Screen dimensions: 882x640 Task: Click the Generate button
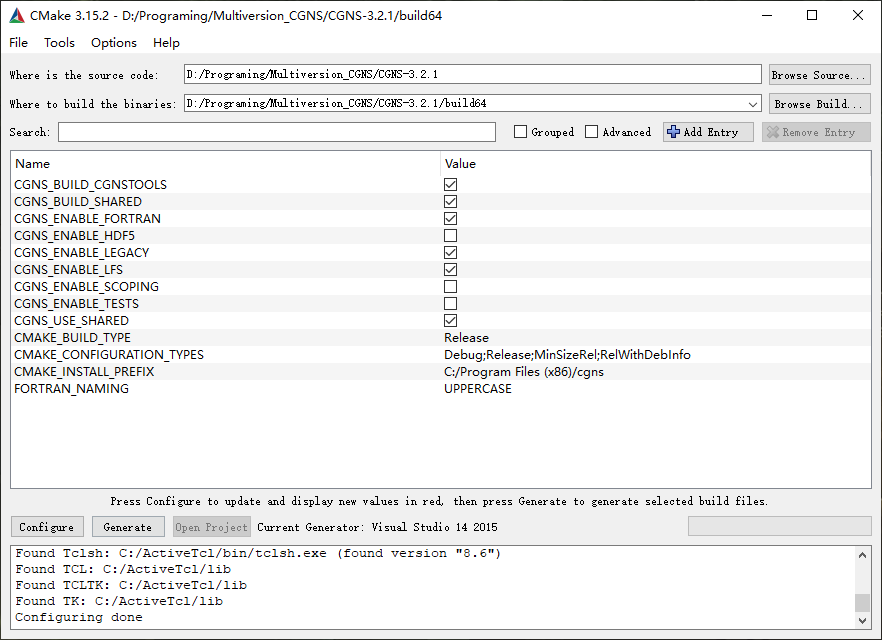click(128, 527)
